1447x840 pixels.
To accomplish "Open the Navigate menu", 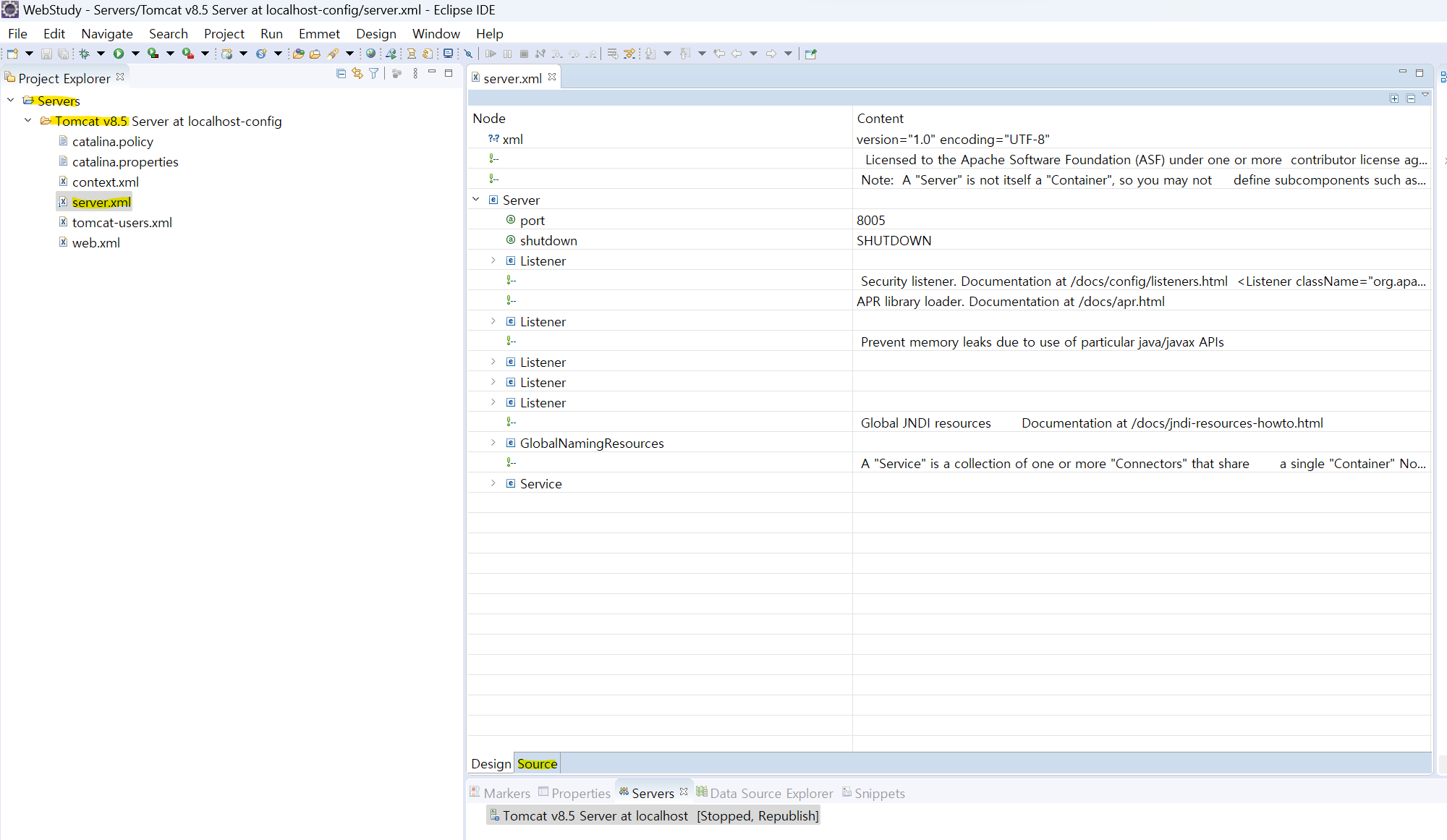I will click(x=107, y=34).
